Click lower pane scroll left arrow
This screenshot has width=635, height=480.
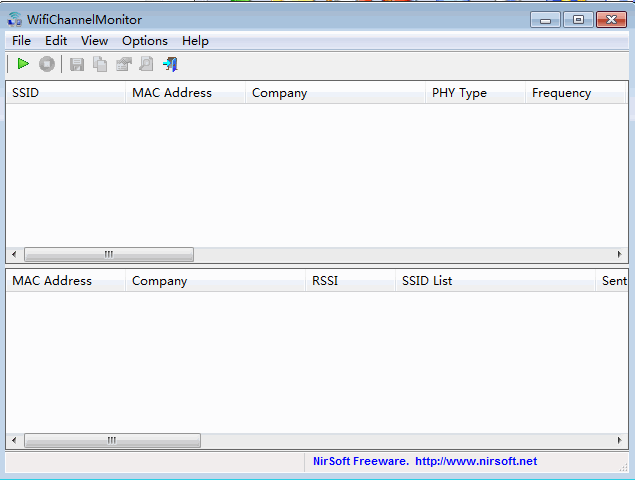14,440
